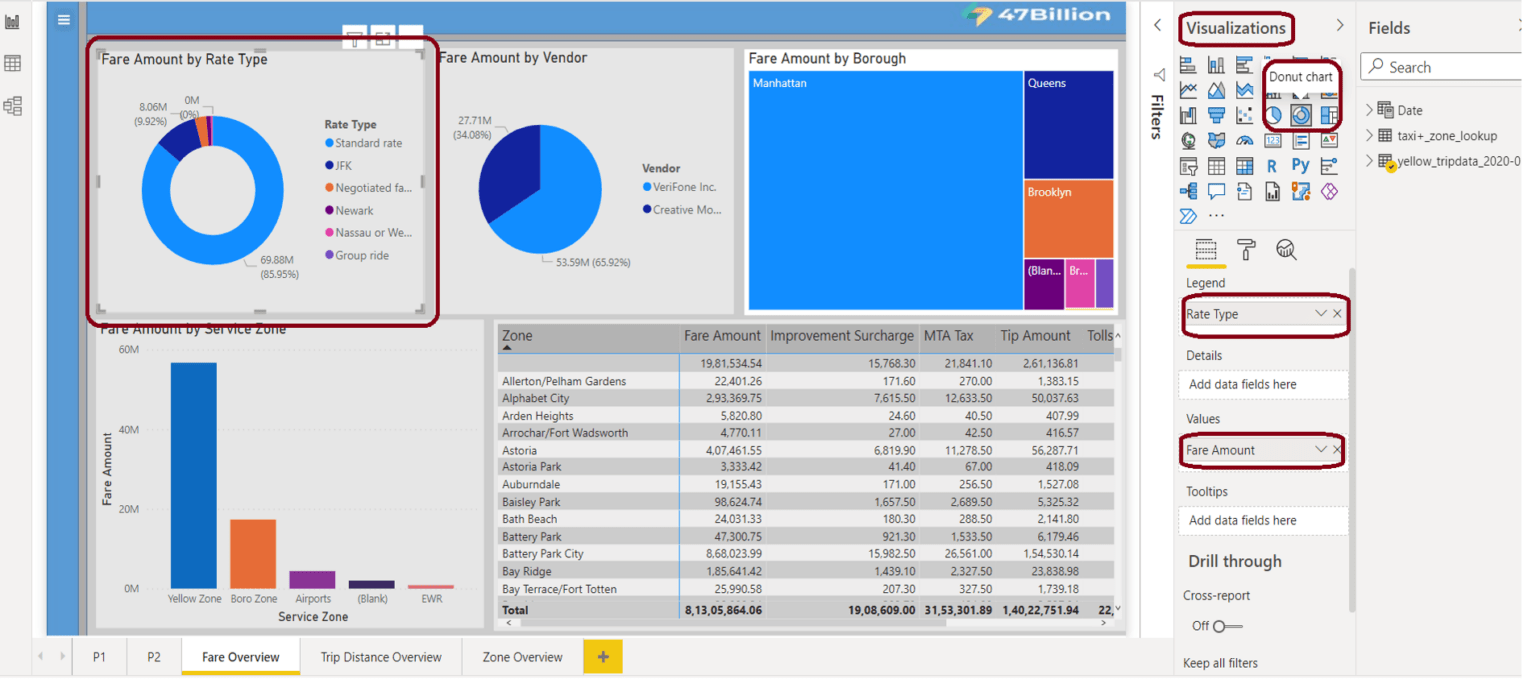
Task: Remove Rate Type from Legend with the X
Action: [1338, 313]
